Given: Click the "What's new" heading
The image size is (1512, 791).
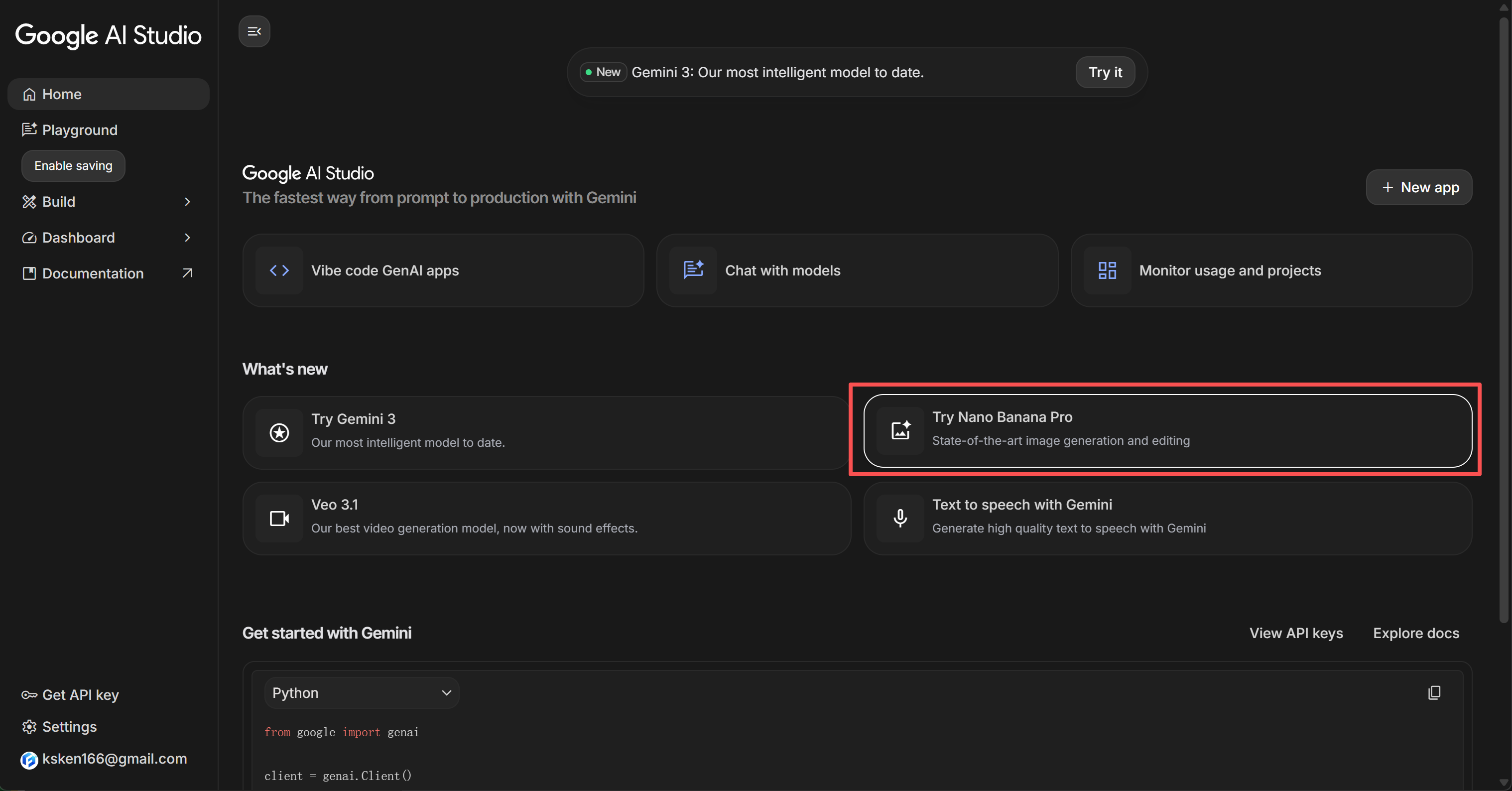Looking at the screenshot, I should [x=285, y=370].
